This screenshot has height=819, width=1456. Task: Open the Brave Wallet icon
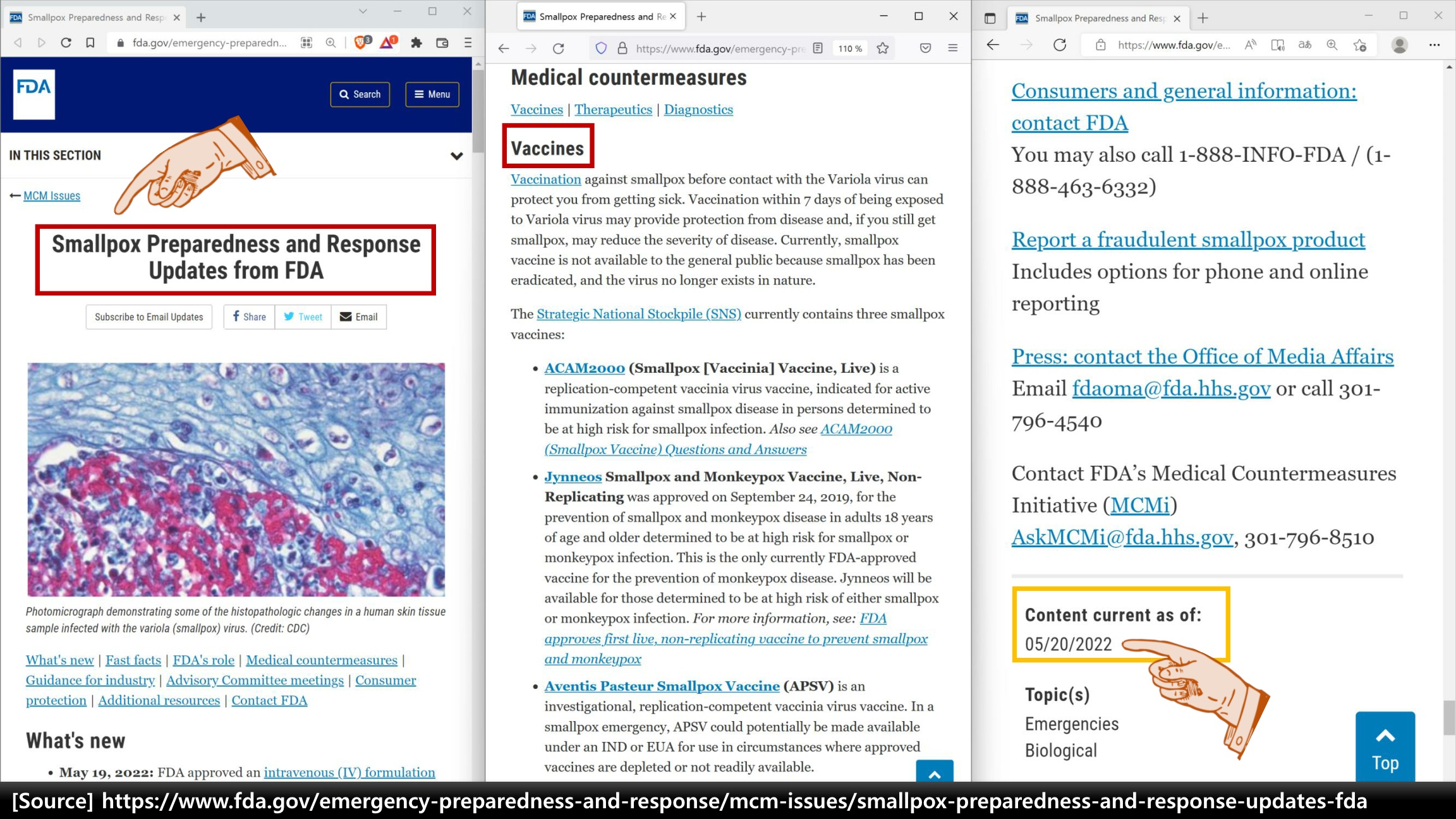[x=442, y=42]
